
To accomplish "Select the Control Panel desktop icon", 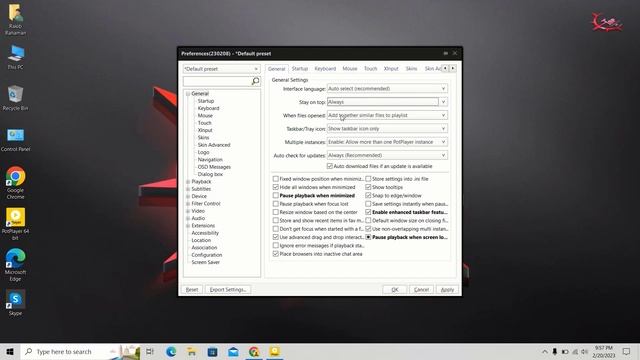I will pyautogui.click(x=16, y=140).
